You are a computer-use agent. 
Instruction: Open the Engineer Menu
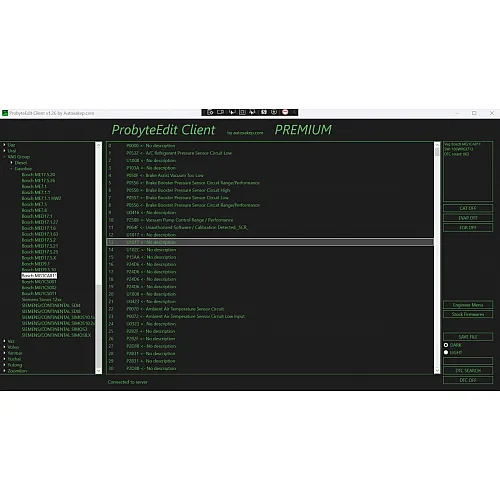coord(468,305)
